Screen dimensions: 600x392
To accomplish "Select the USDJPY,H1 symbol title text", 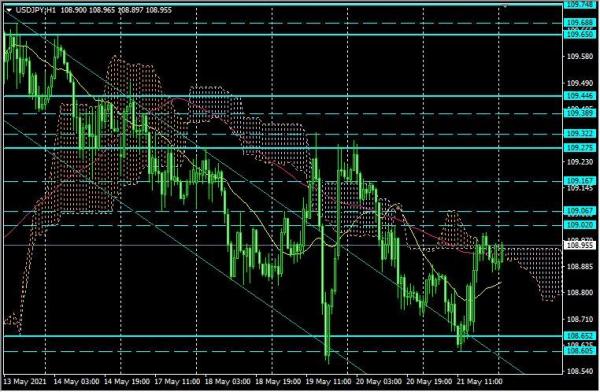I will point(36,10).
